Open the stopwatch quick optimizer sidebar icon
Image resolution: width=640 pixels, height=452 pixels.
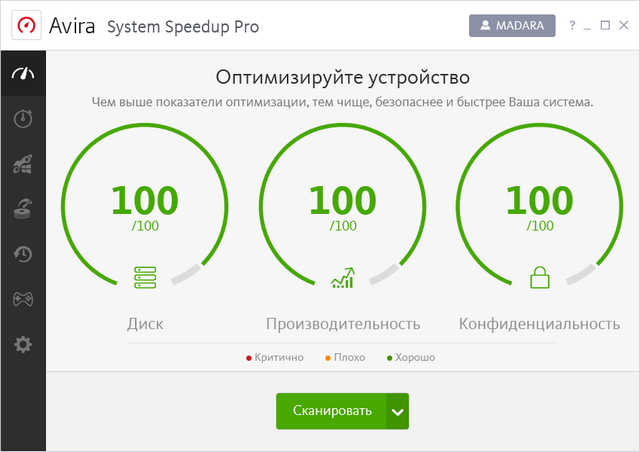tap(23, 118)
